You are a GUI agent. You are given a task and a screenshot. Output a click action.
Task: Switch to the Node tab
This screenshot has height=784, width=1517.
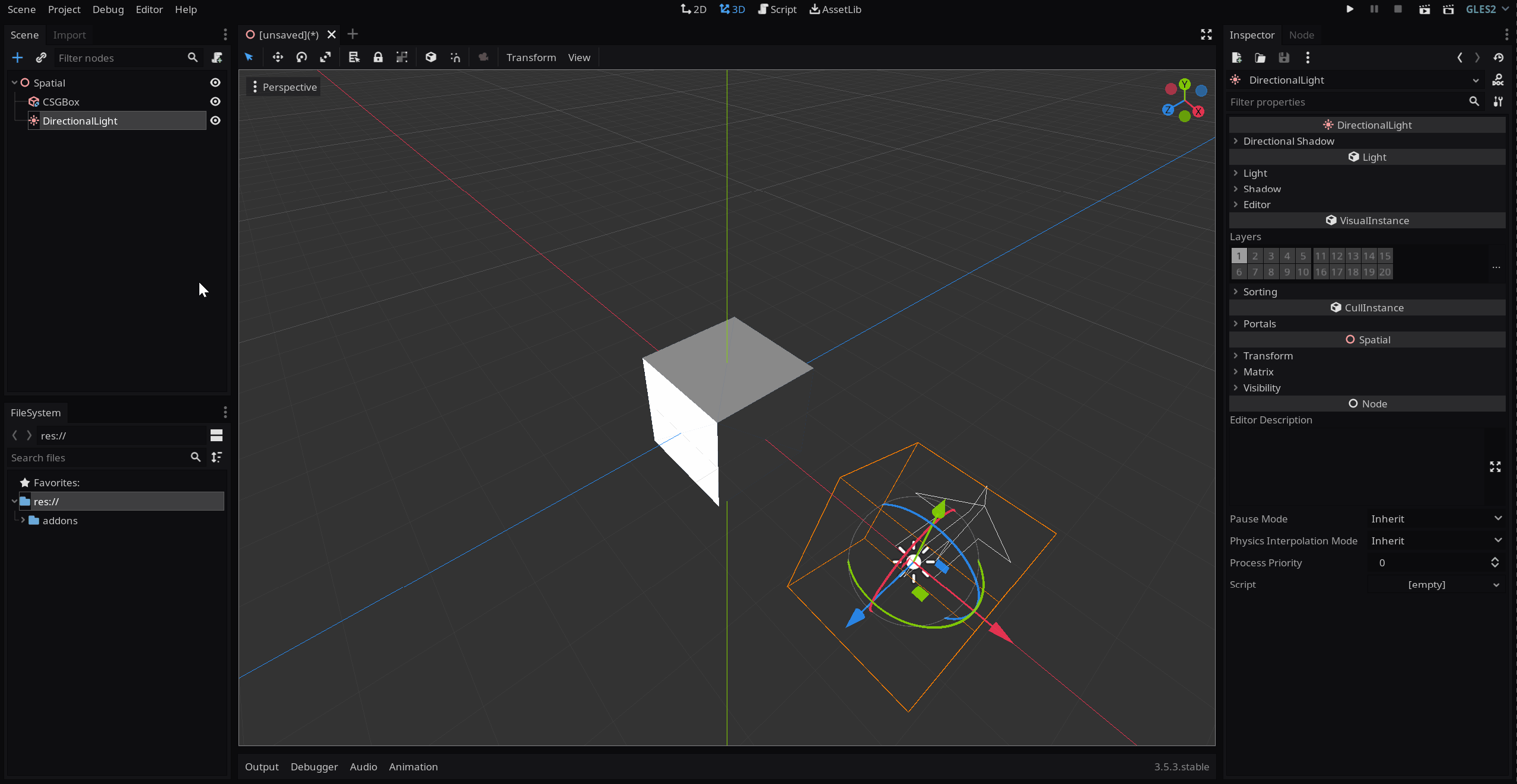pyautogui.click(x=1301, y=35)
